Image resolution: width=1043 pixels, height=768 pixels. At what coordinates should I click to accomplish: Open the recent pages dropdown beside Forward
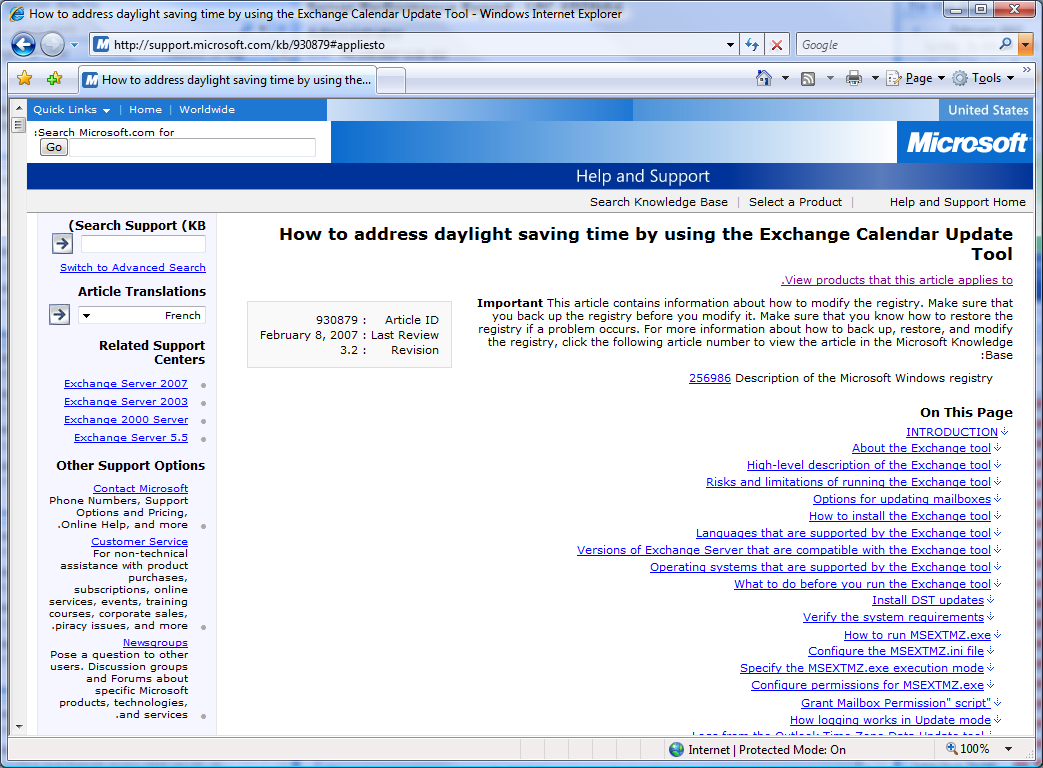(74, 45)
